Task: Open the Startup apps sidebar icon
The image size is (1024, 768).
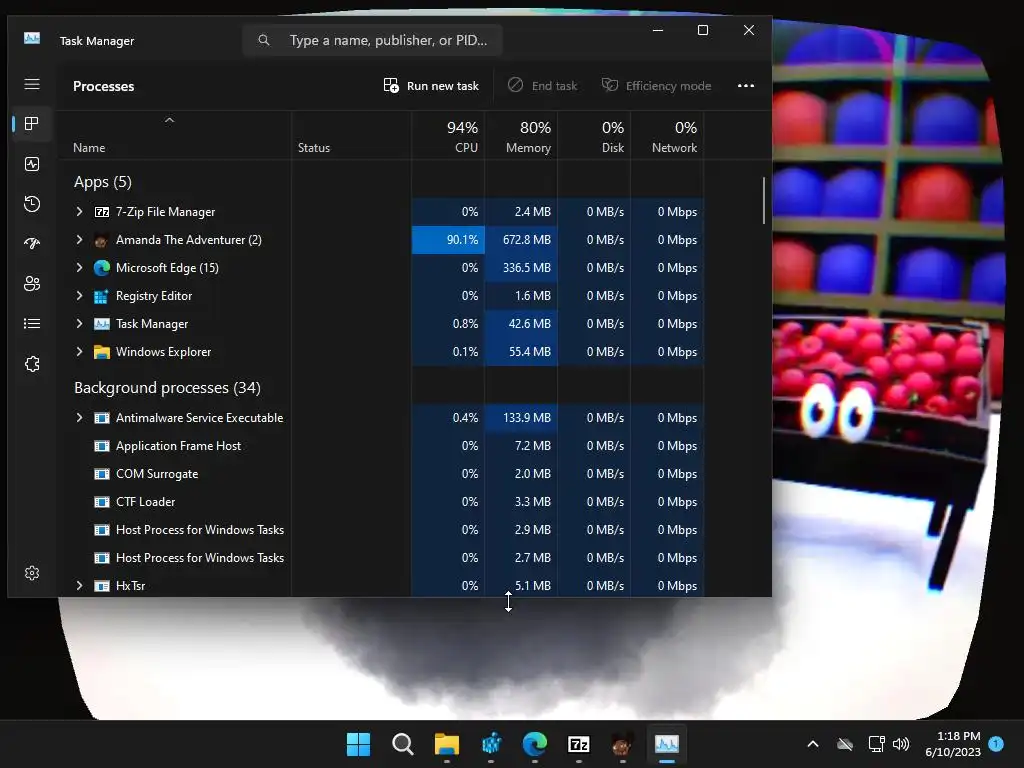Action: pos(31,244)
